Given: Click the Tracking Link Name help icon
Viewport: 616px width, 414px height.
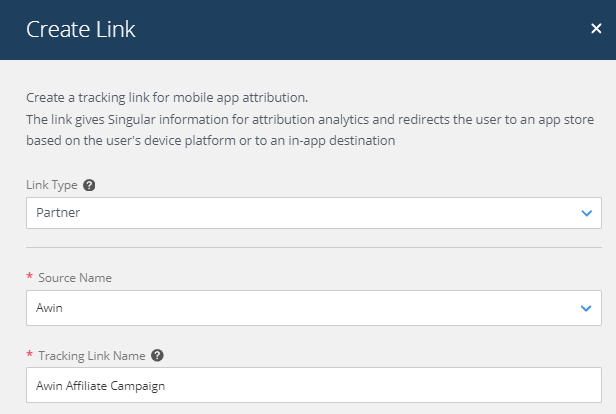Looking at the screenshot, I should coord(157,355).
